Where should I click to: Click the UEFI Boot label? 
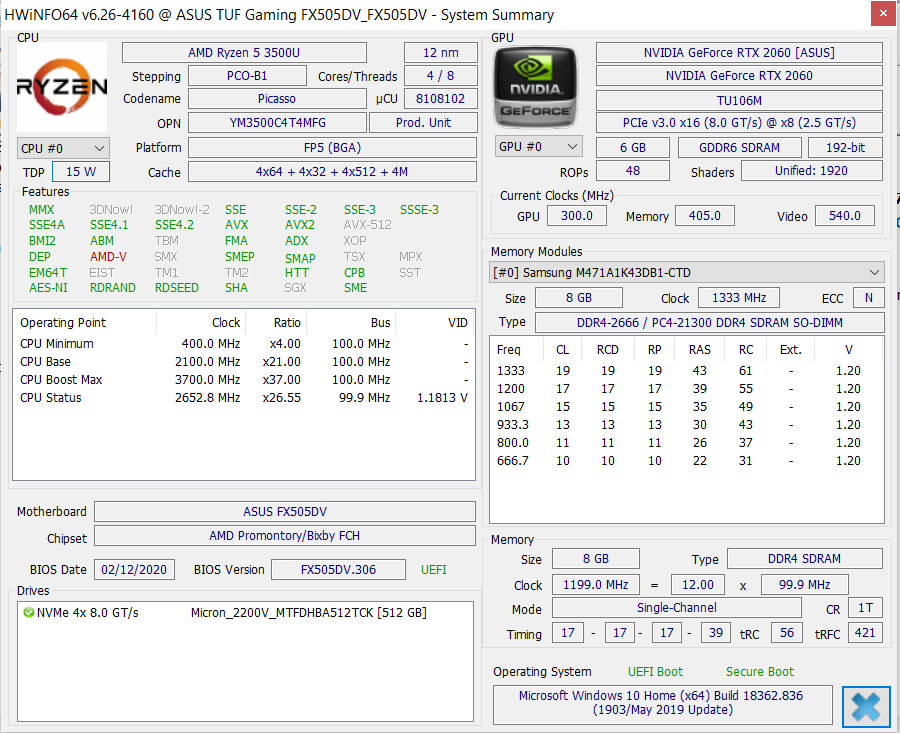655,671
